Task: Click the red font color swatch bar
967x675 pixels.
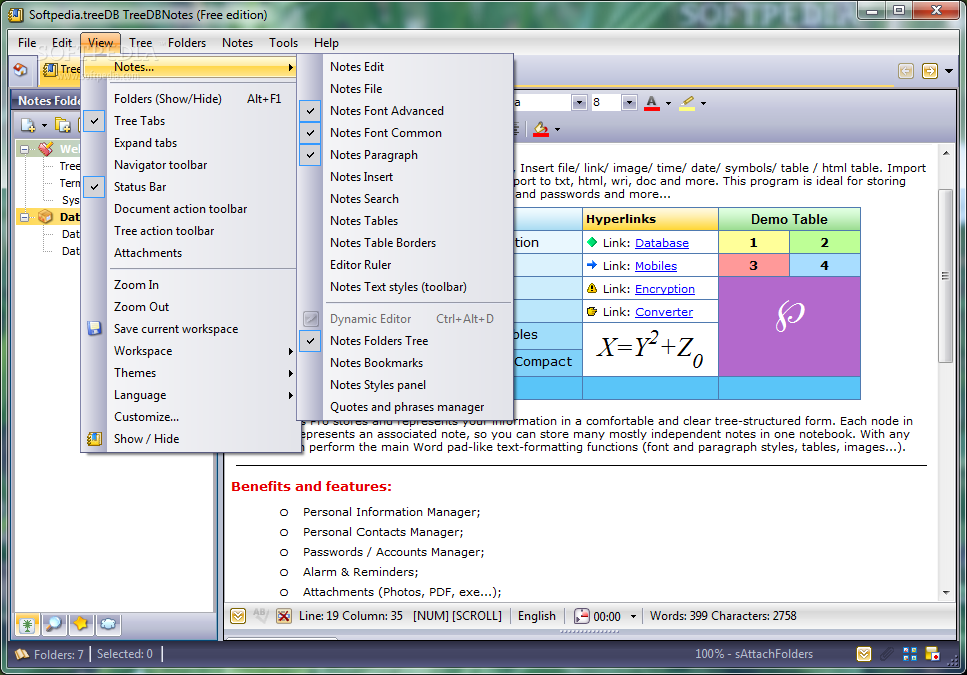Action: click(652, 109)
